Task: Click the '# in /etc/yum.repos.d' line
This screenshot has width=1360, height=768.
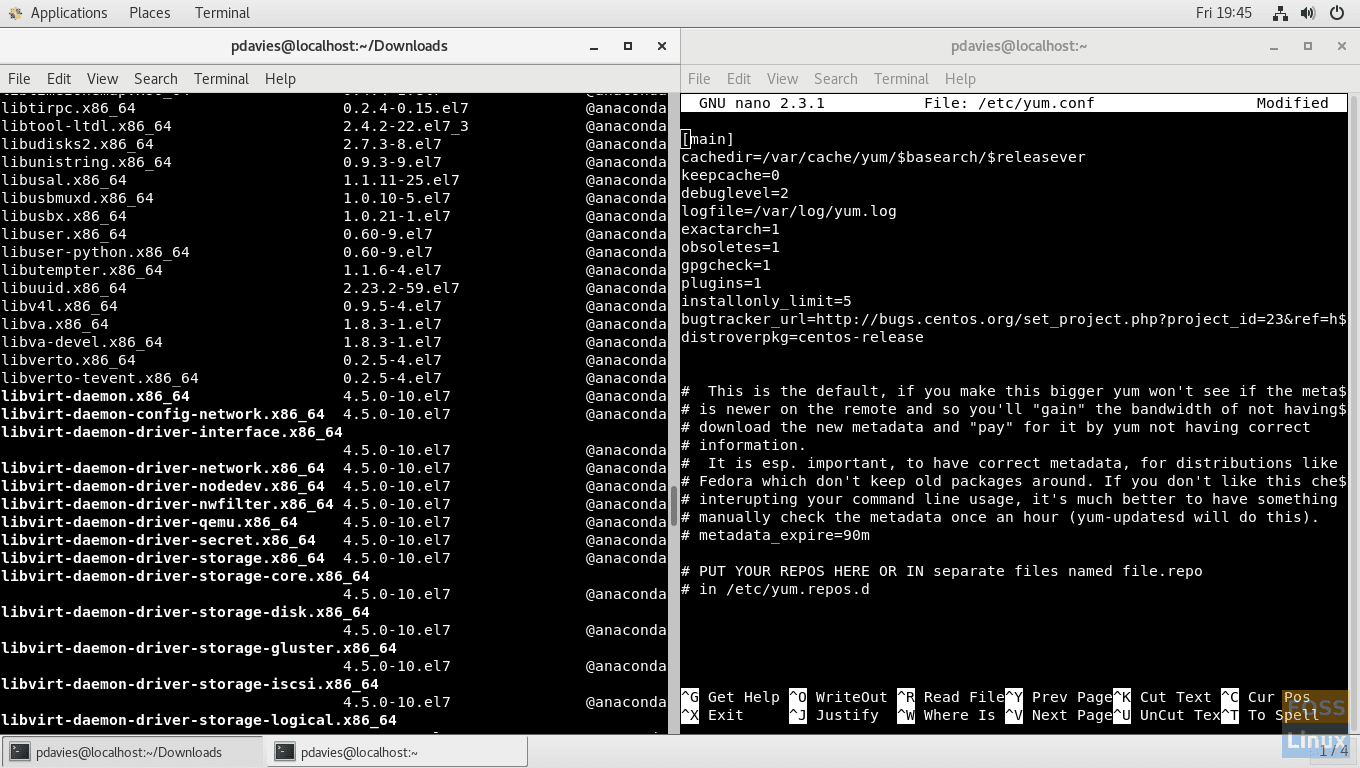Action: (x=775, y=589)
